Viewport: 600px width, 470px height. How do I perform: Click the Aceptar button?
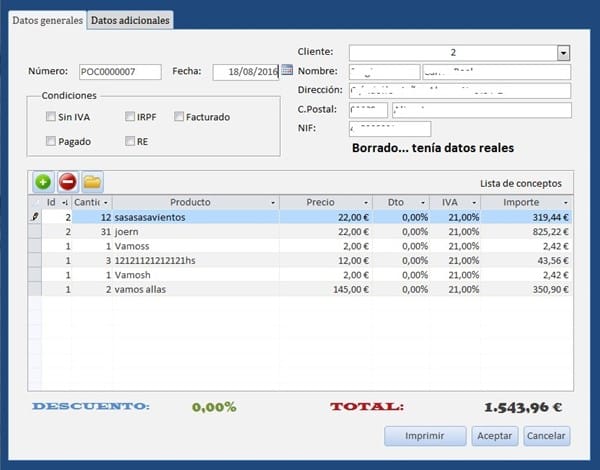coord(494,436)
